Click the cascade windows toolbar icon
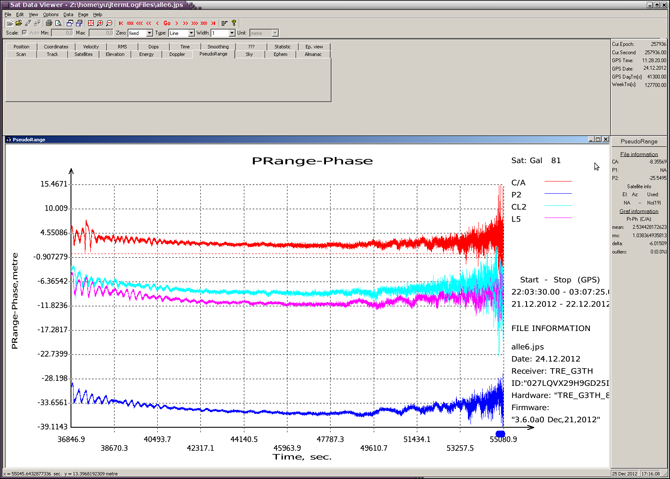Viewport: 670px width, 479px height. coord(70,23)
